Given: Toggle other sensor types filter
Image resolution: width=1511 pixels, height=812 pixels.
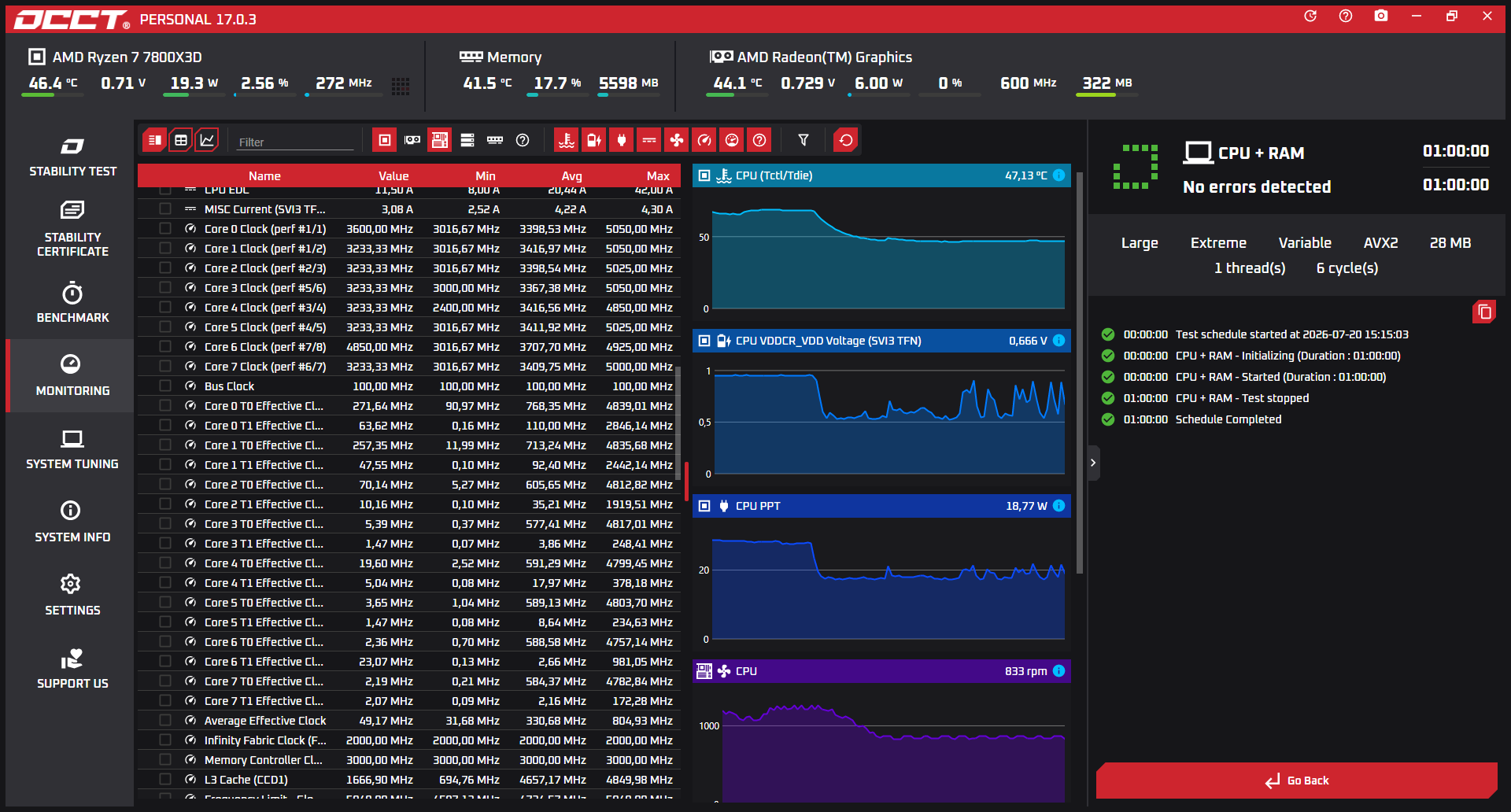Looking at the screenshot, I should [759, 140].
